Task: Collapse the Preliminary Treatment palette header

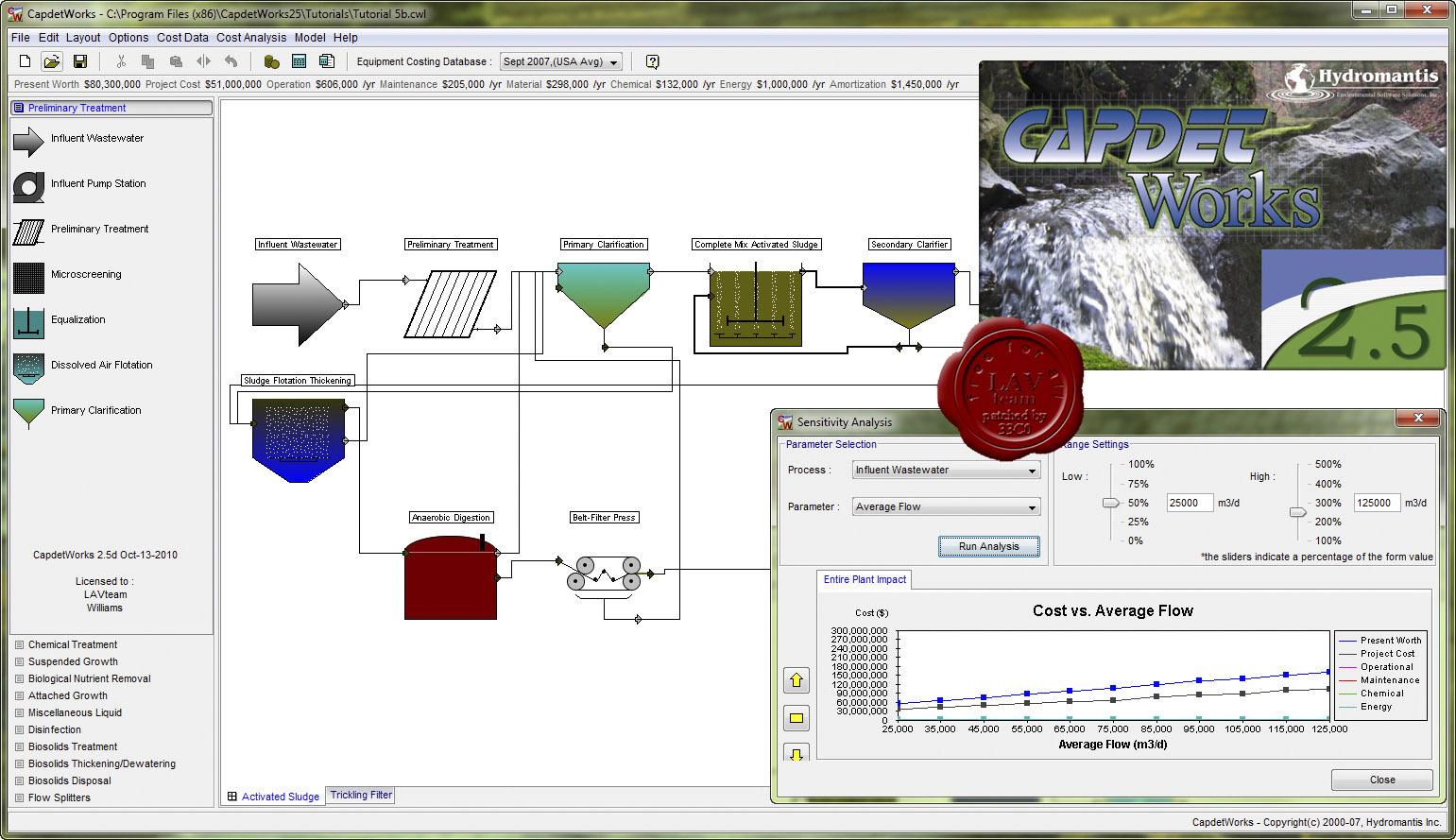Action: coord(111,108)
